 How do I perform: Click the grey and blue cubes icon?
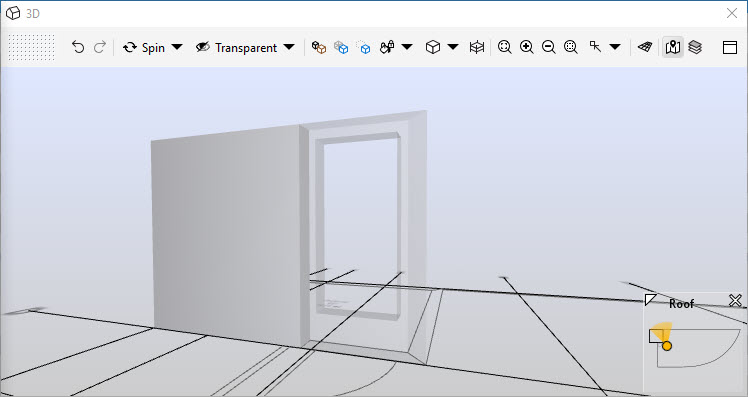[x=341, y=47]
